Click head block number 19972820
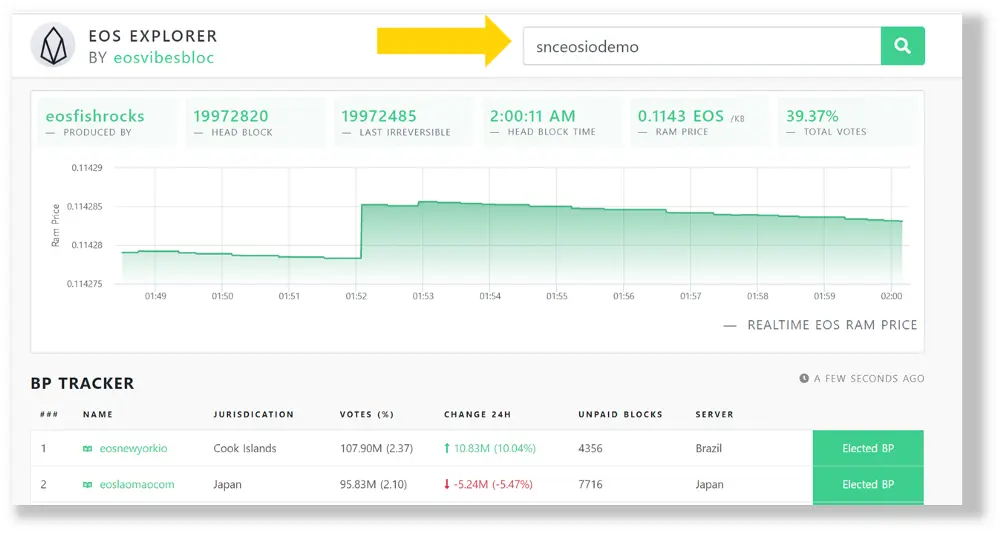 (231, 116)
